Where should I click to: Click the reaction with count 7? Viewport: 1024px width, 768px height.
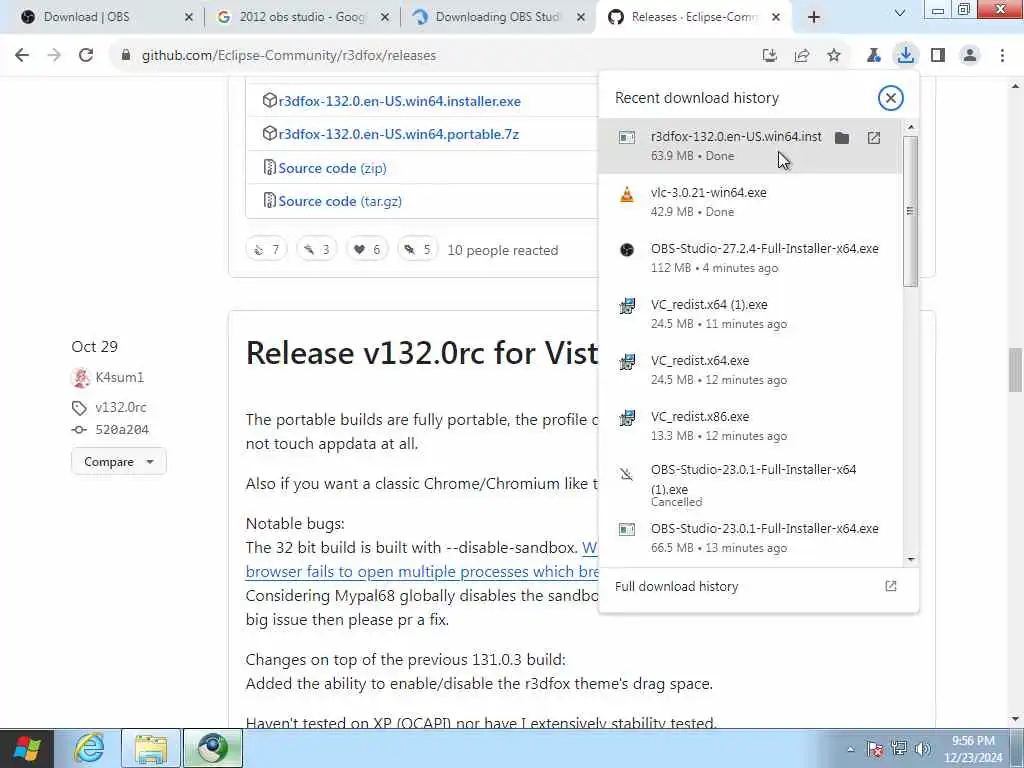266,249
